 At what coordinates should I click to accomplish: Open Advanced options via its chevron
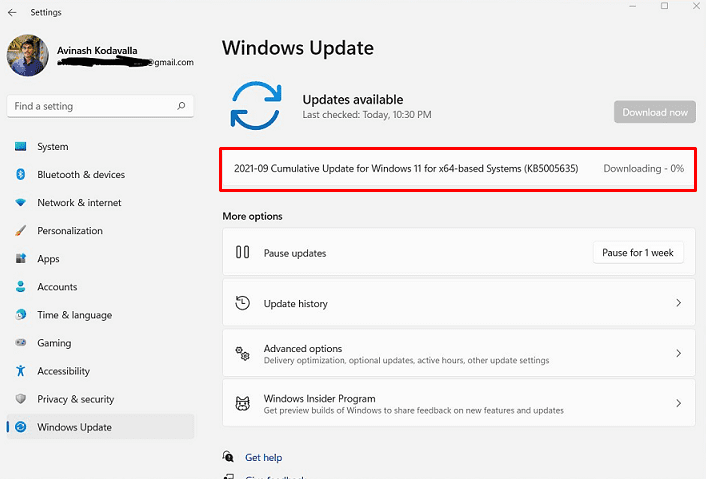(679, 353)
